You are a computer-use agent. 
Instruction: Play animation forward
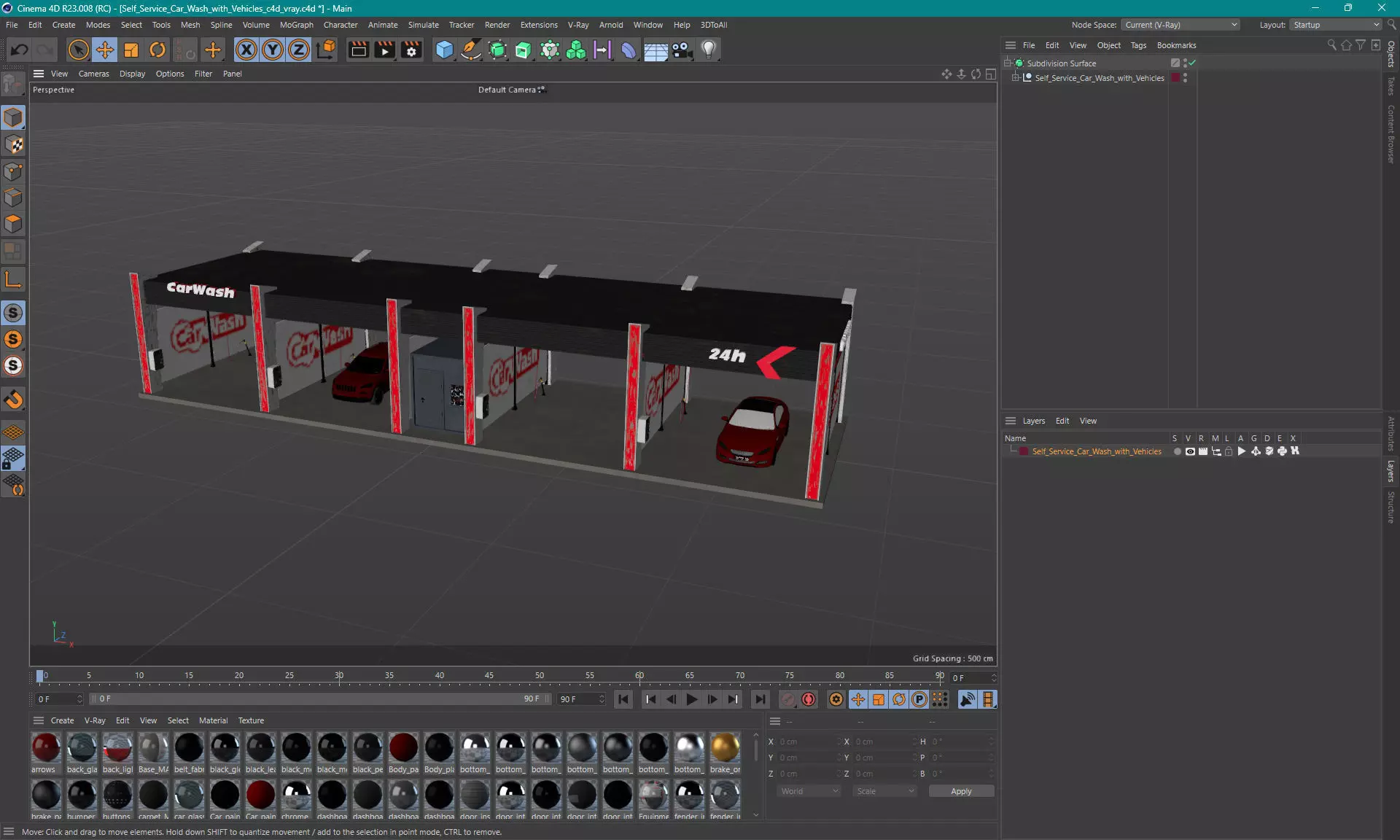(x=691, y=699)
